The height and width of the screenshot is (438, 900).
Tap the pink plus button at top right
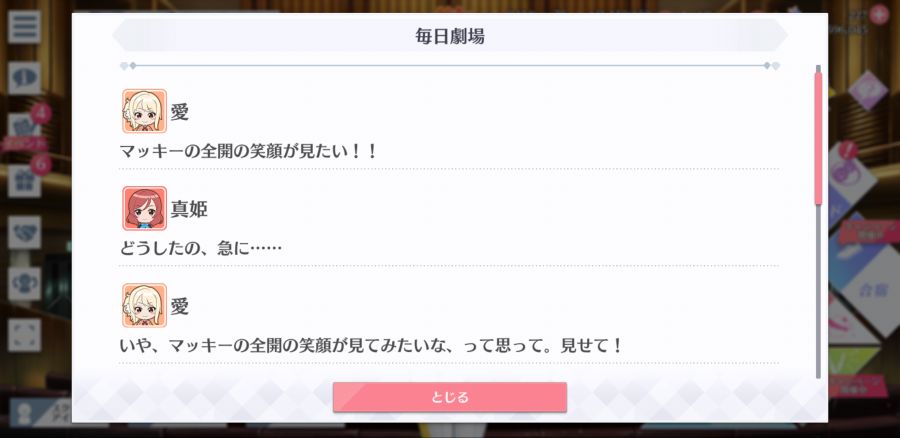[879, 14]
